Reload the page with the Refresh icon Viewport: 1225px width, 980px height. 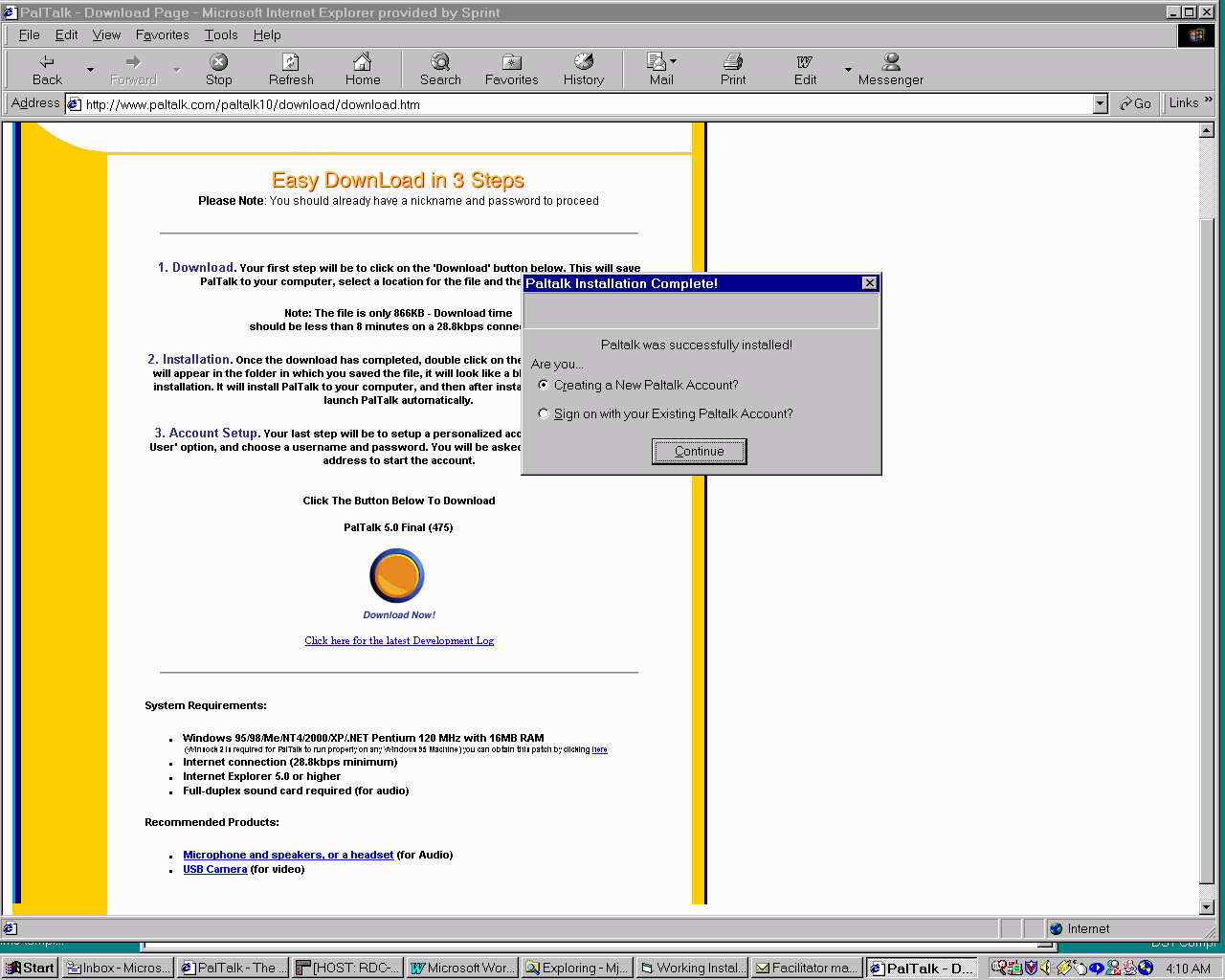pyautogui.click(x=291, y=70)
